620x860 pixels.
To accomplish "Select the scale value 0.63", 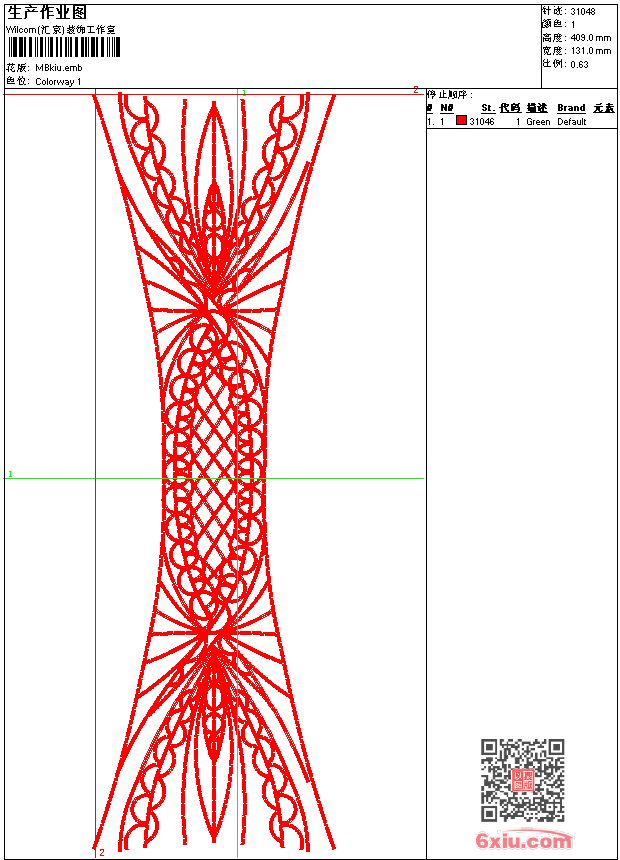I will (579, 64).
